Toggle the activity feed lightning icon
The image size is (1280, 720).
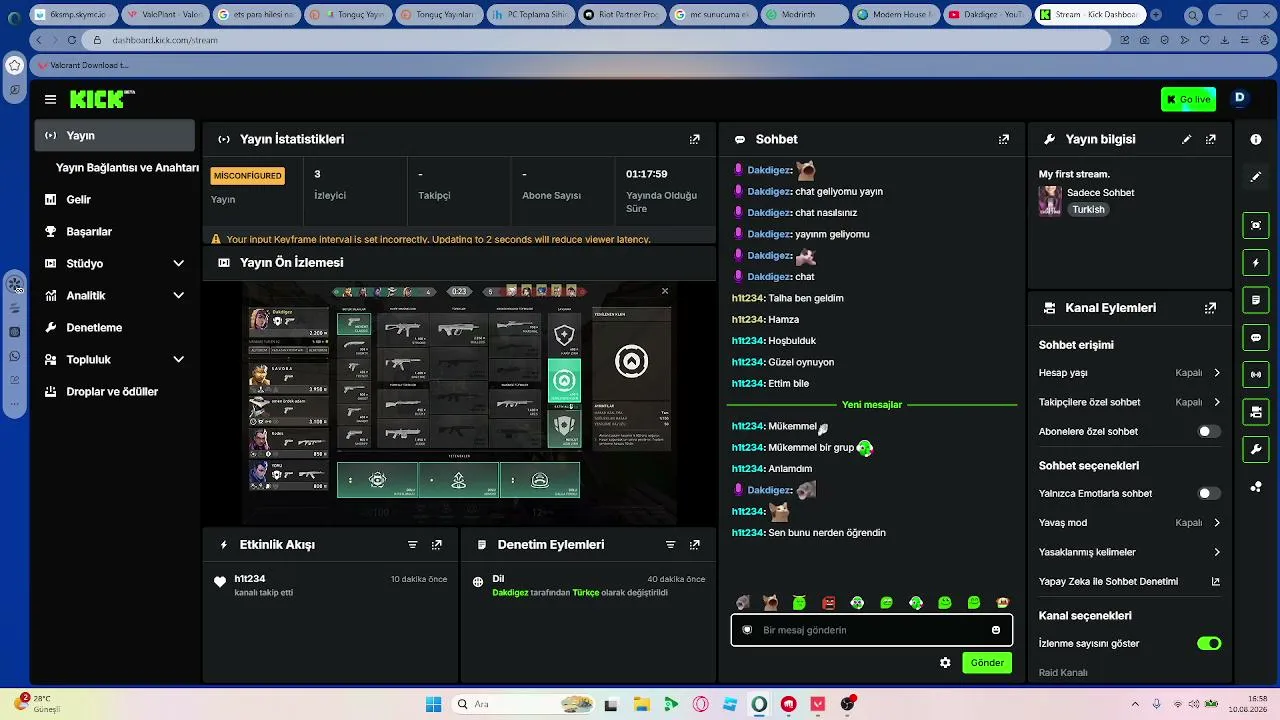click(1256, 263)
